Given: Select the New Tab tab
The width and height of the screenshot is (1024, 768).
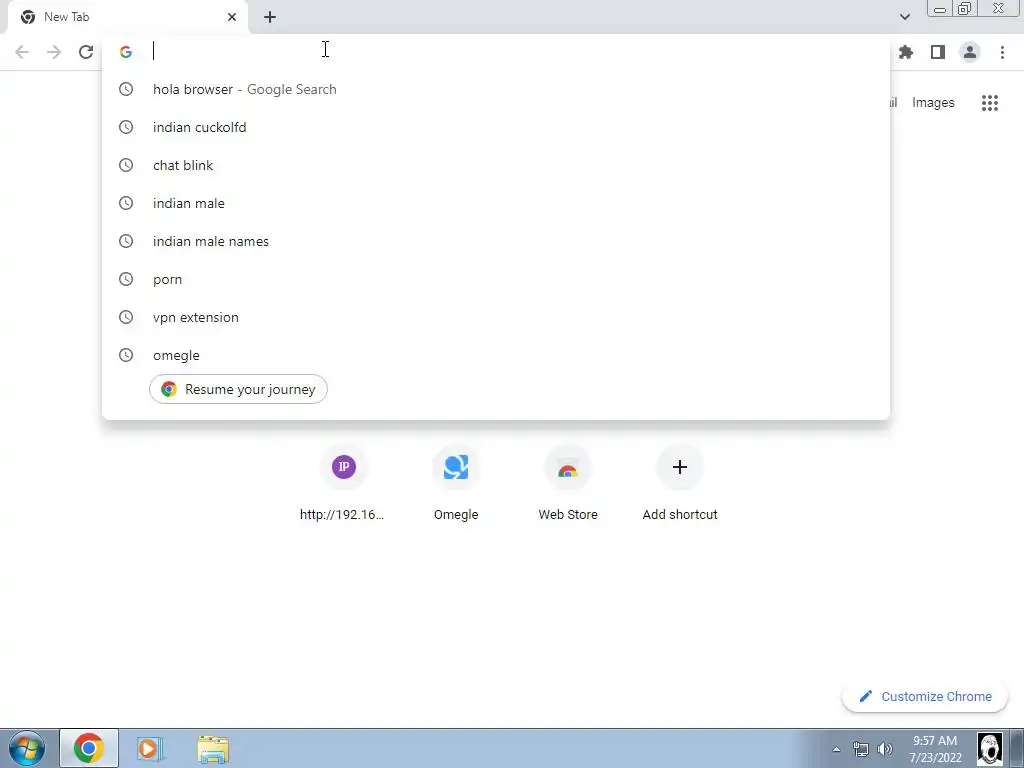Looking at the screenshot, I should point(127,17).
